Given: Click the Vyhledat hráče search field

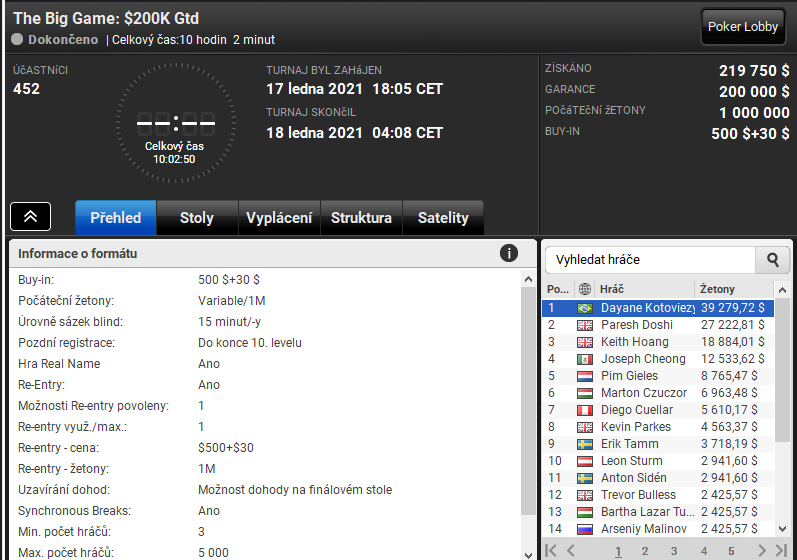Looking at the screenshot, I should pyautogui.click(x=651, y=260).
